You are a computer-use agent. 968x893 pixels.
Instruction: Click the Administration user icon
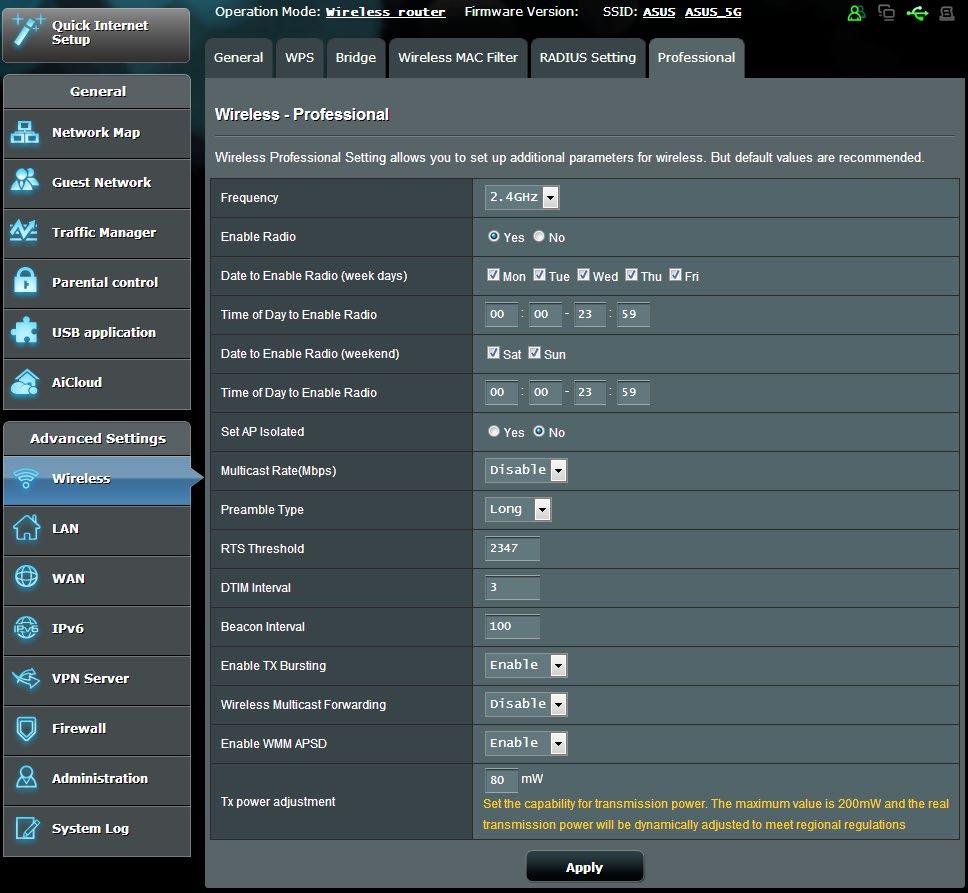pos(26,778)
